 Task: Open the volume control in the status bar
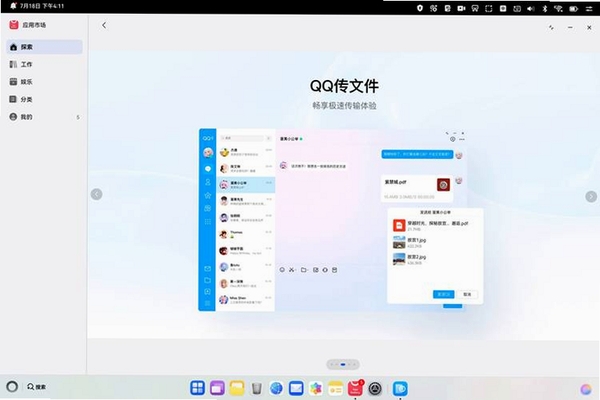530,8
